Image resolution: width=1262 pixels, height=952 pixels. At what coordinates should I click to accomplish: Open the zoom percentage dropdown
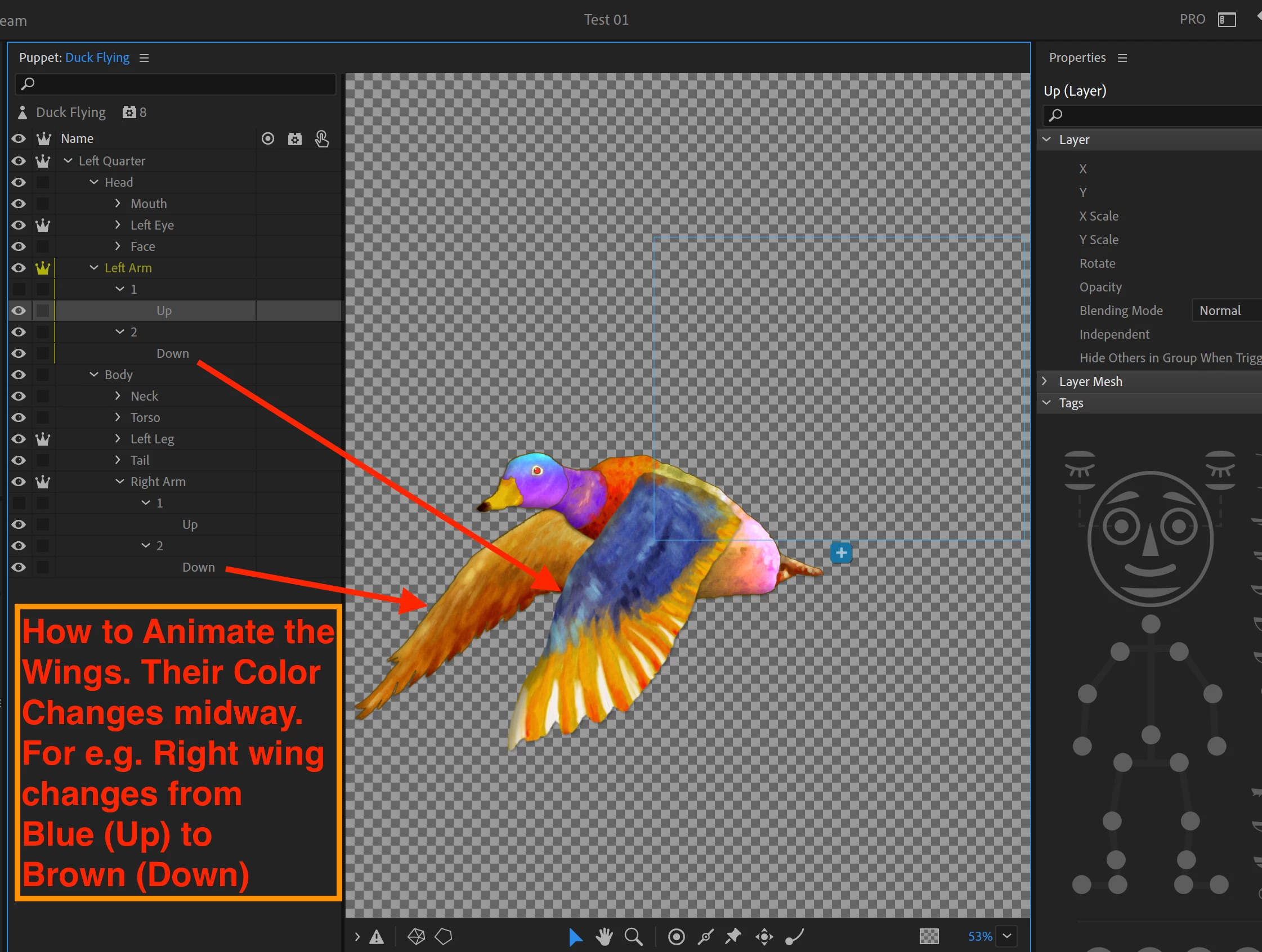(1007, 936)
